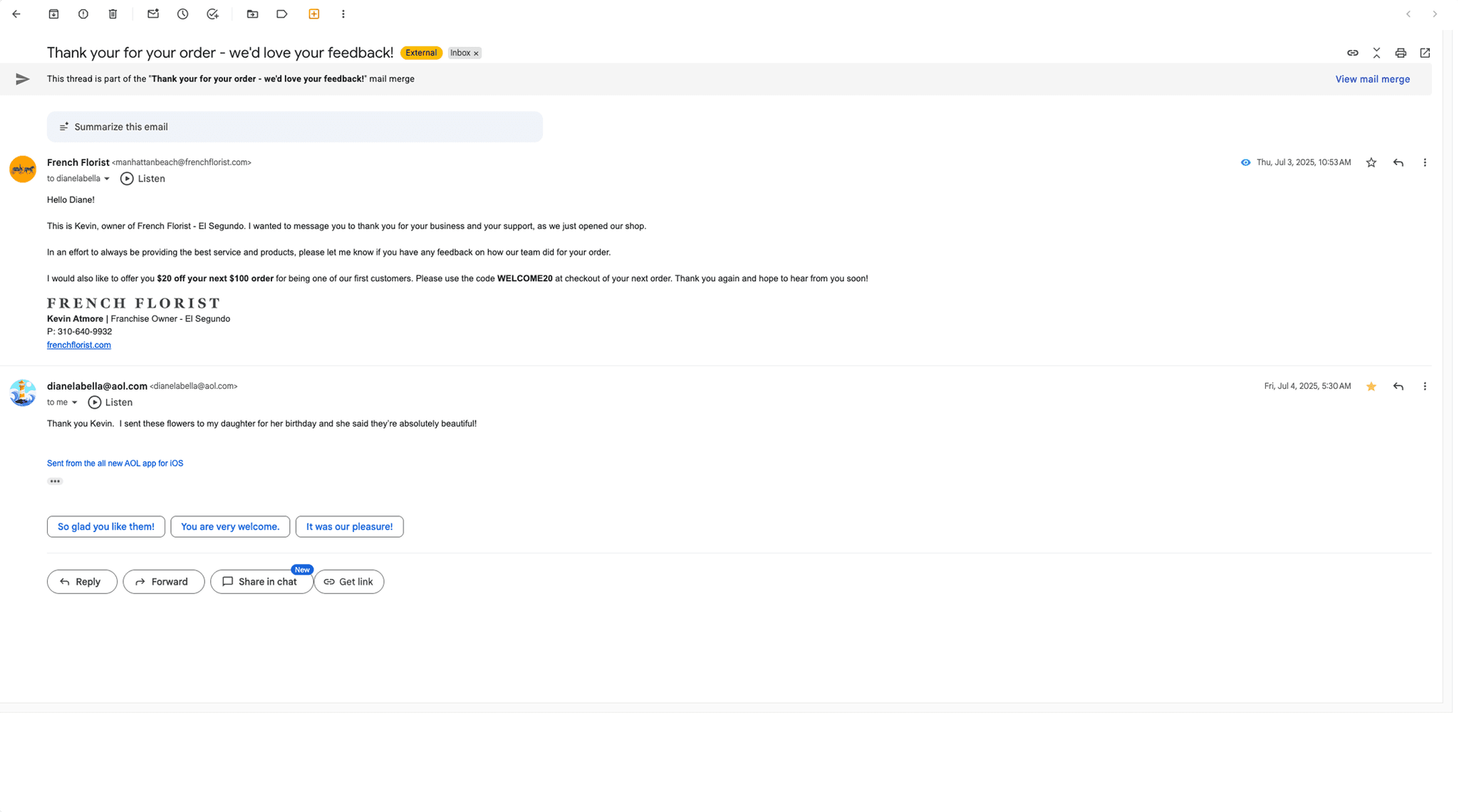Viewport: 1459px width, 812px height.
Task: Remove the Inbox label with x
Action: [x=477, y=53]
